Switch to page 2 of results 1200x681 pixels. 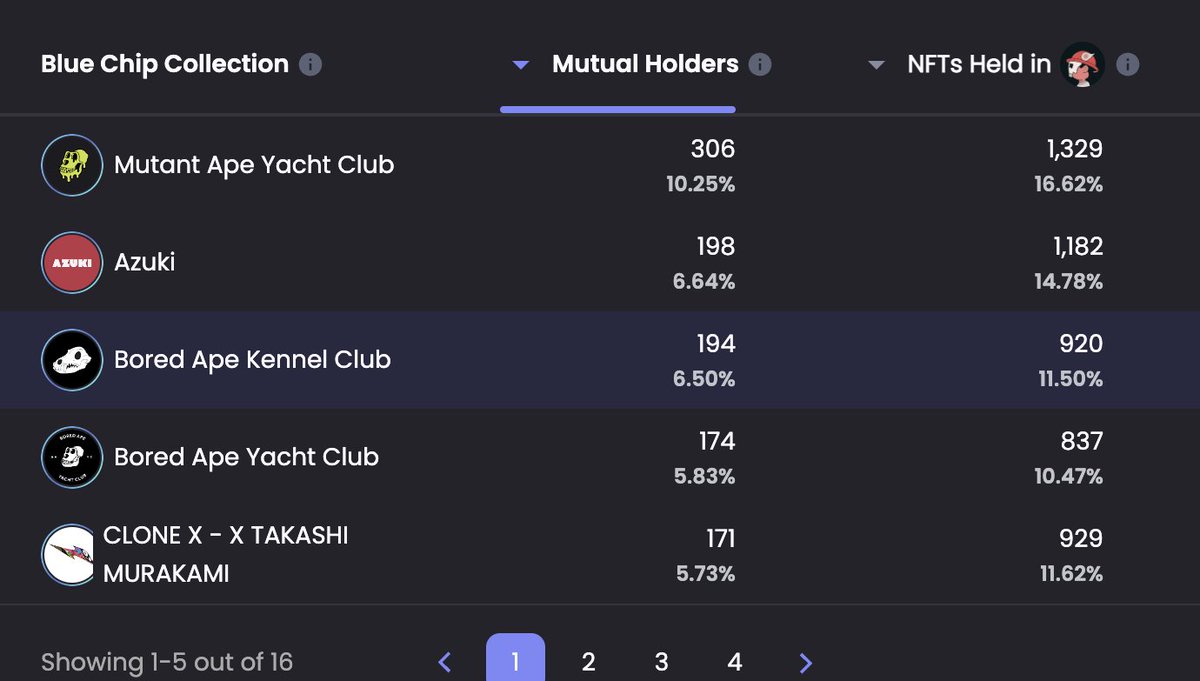click(588, 662)
